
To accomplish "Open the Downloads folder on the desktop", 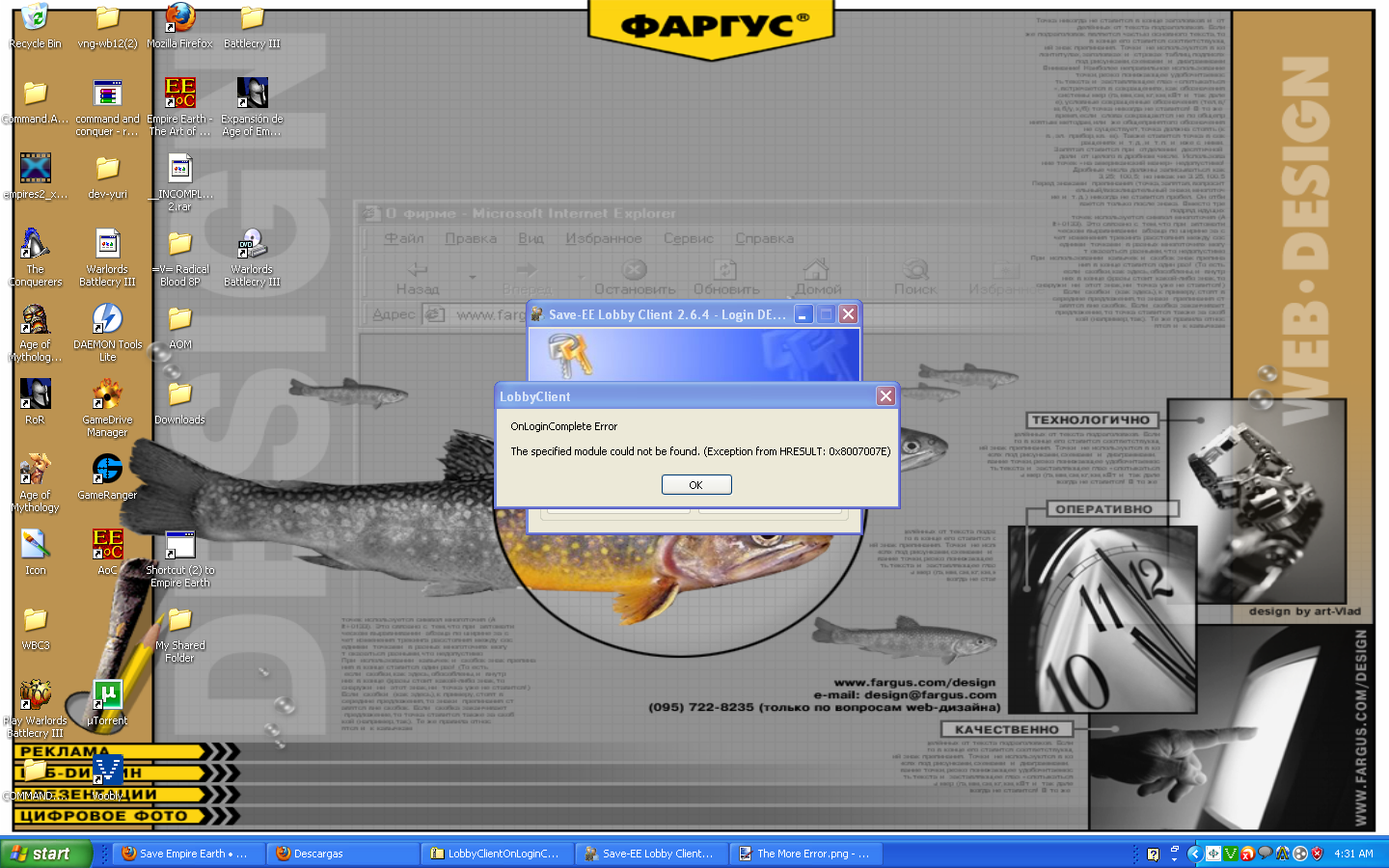I will coord(179,394).
